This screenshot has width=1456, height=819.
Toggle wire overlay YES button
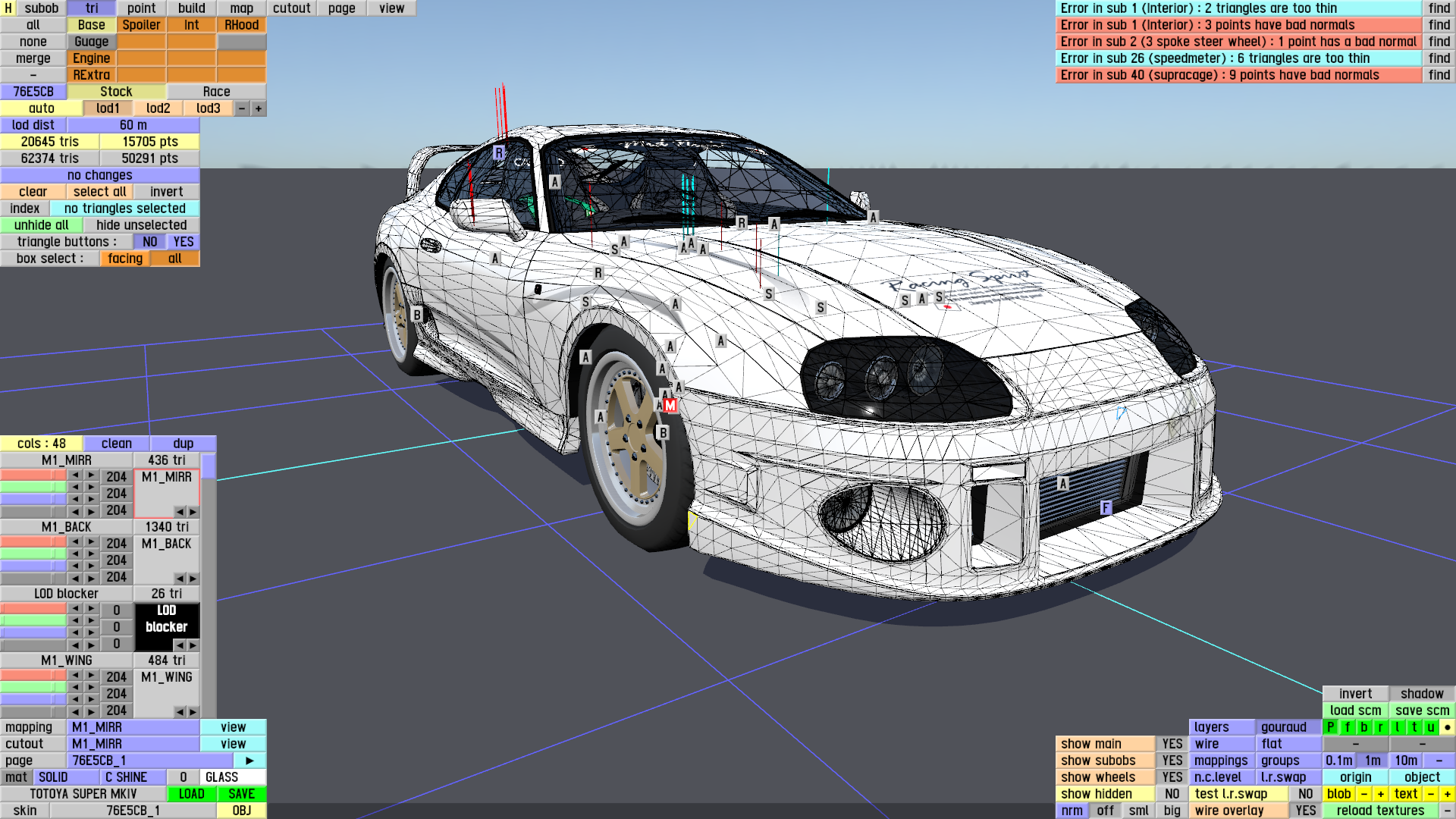[1305, 810]
